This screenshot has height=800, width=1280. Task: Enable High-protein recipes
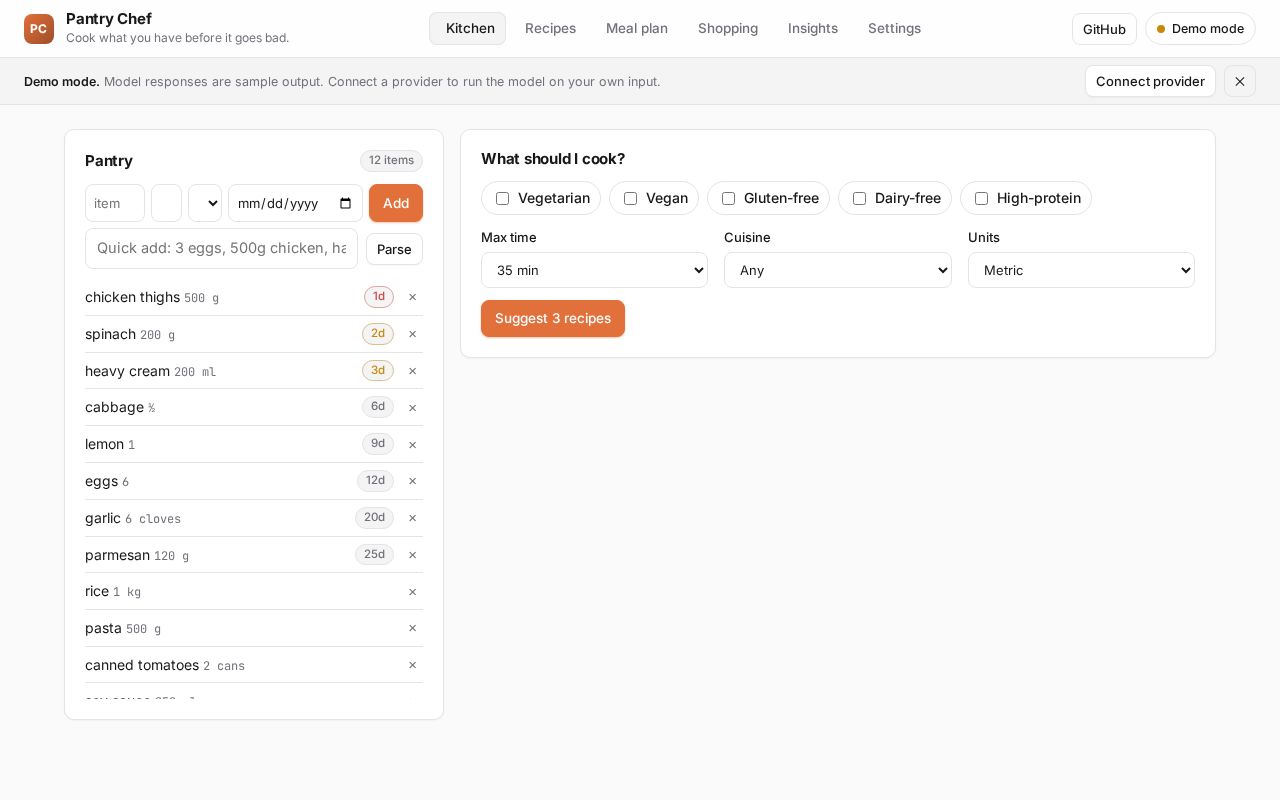pos(981,198)
